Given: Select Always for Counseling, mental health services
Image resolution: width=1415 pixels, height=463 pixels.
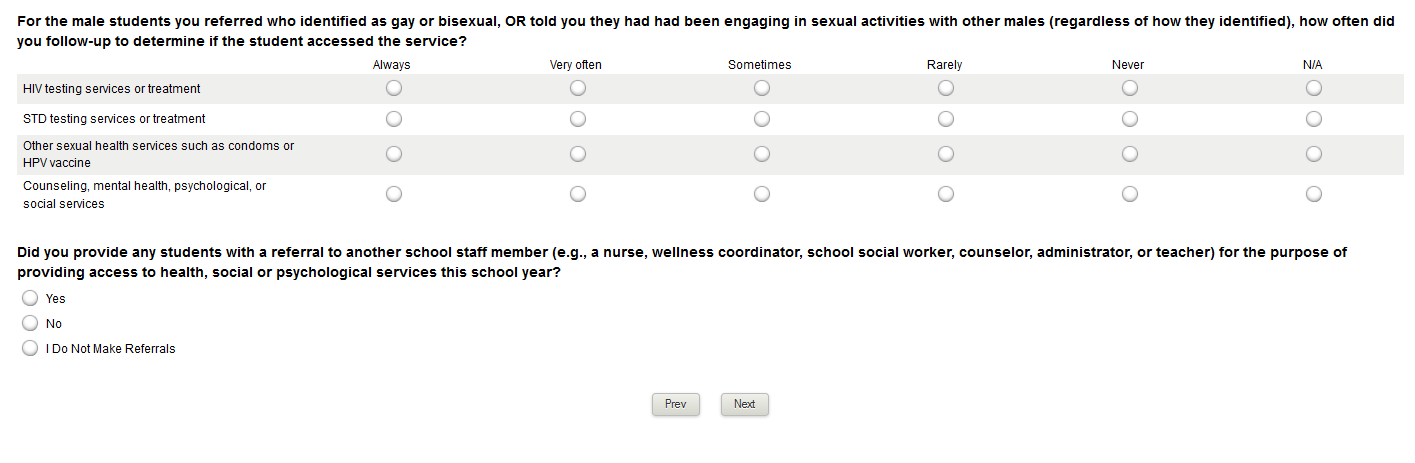Looking at the screenshot, I should pyautogui.click(x=393, y=194).
